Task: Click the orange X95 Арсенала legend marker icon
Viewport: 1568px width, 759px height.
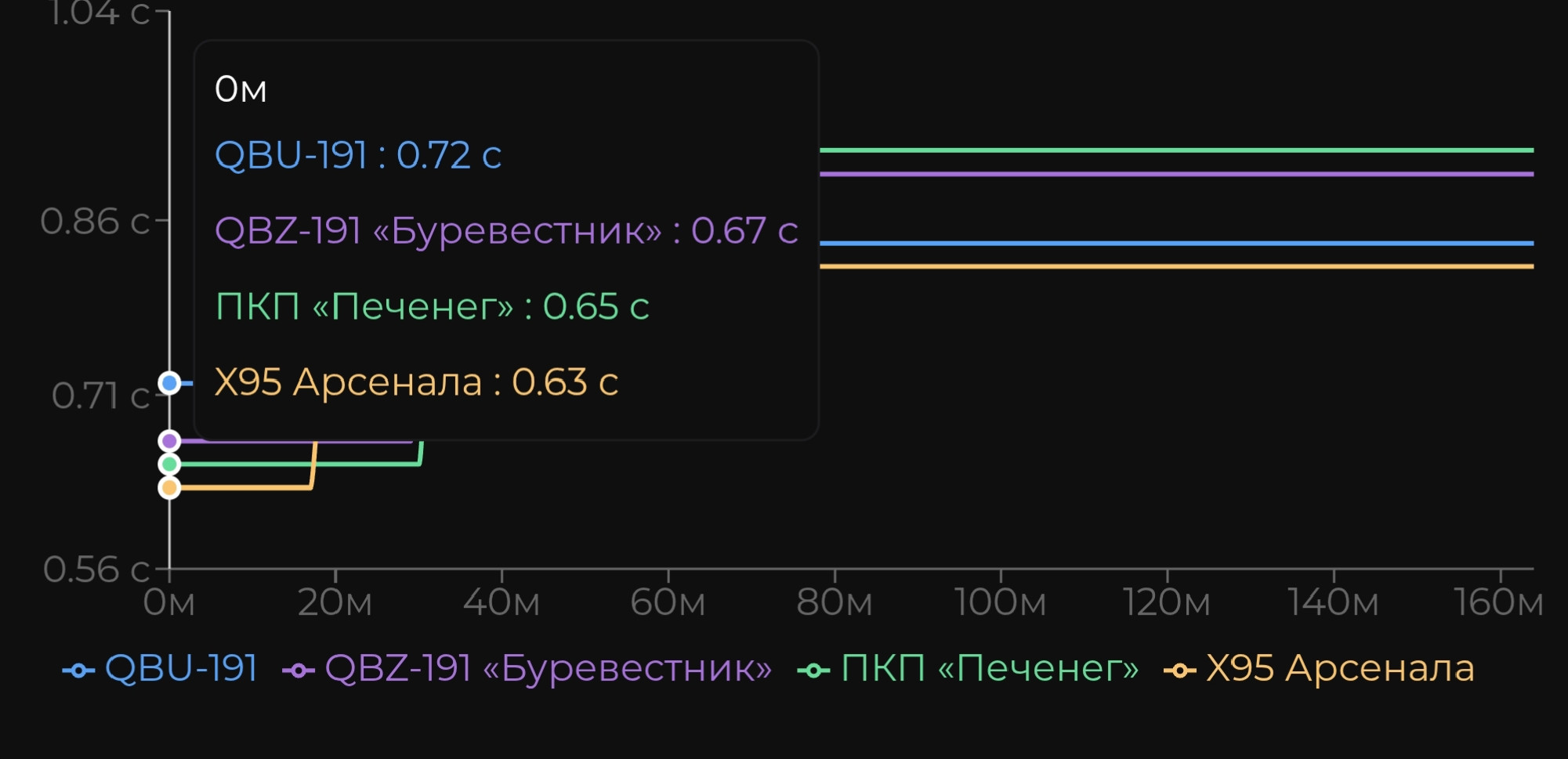Action: click(x=1179, y=670)
